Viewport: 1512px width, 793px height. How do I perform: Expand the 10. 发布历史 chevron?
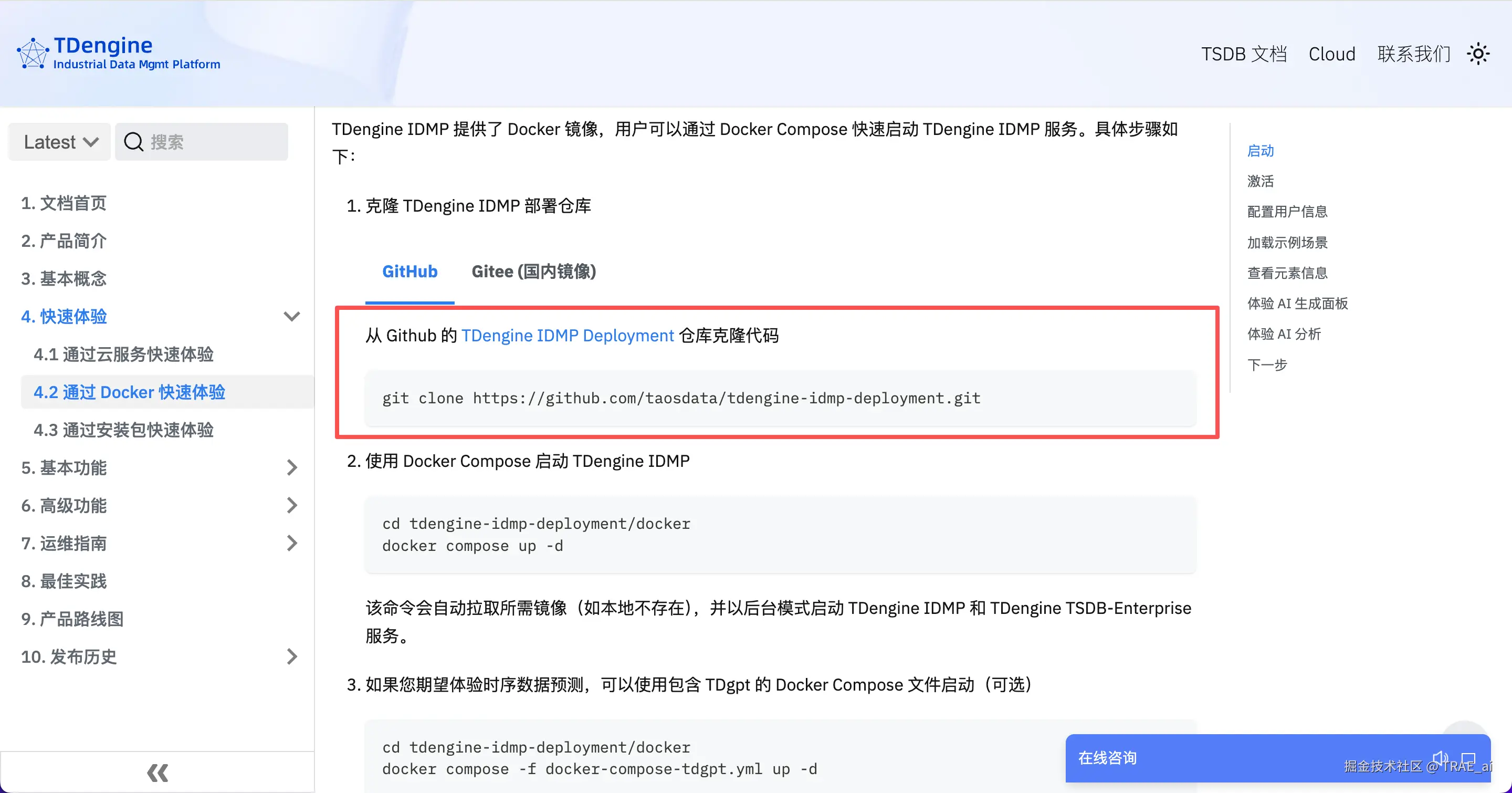(292, 657)
